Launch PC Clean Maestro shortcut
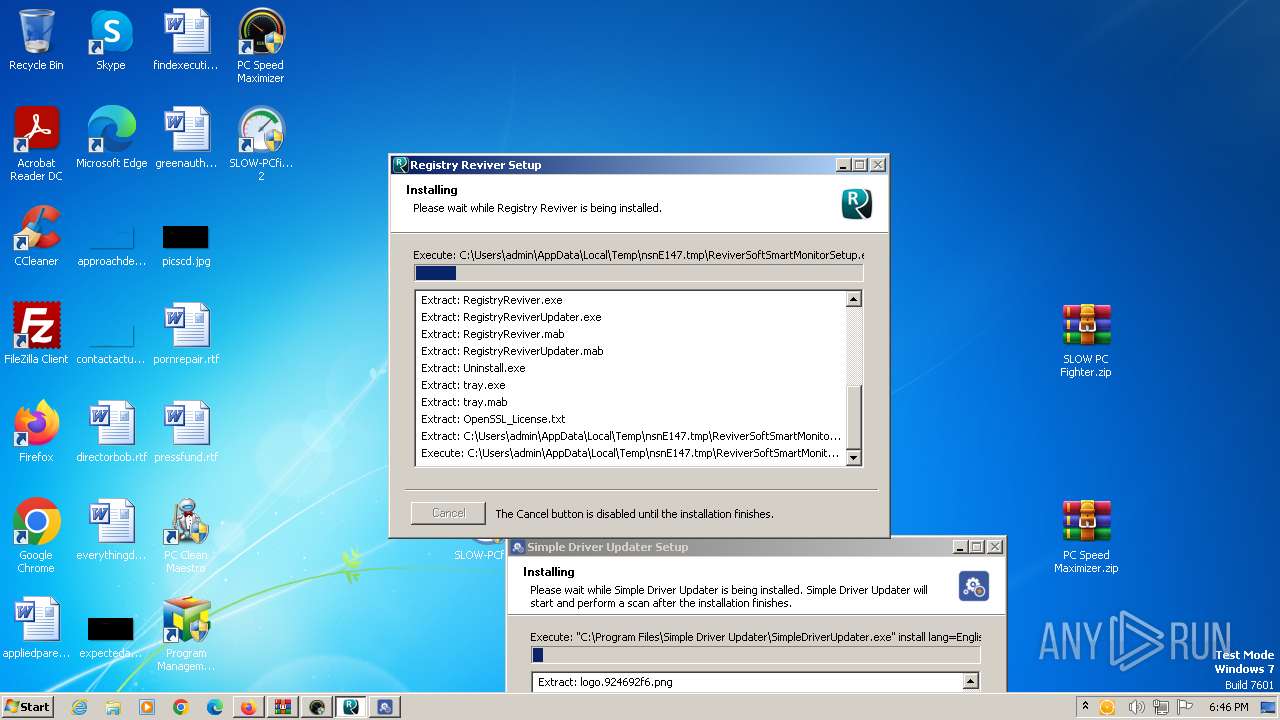The image size is (1280, 720). point(185,536)
